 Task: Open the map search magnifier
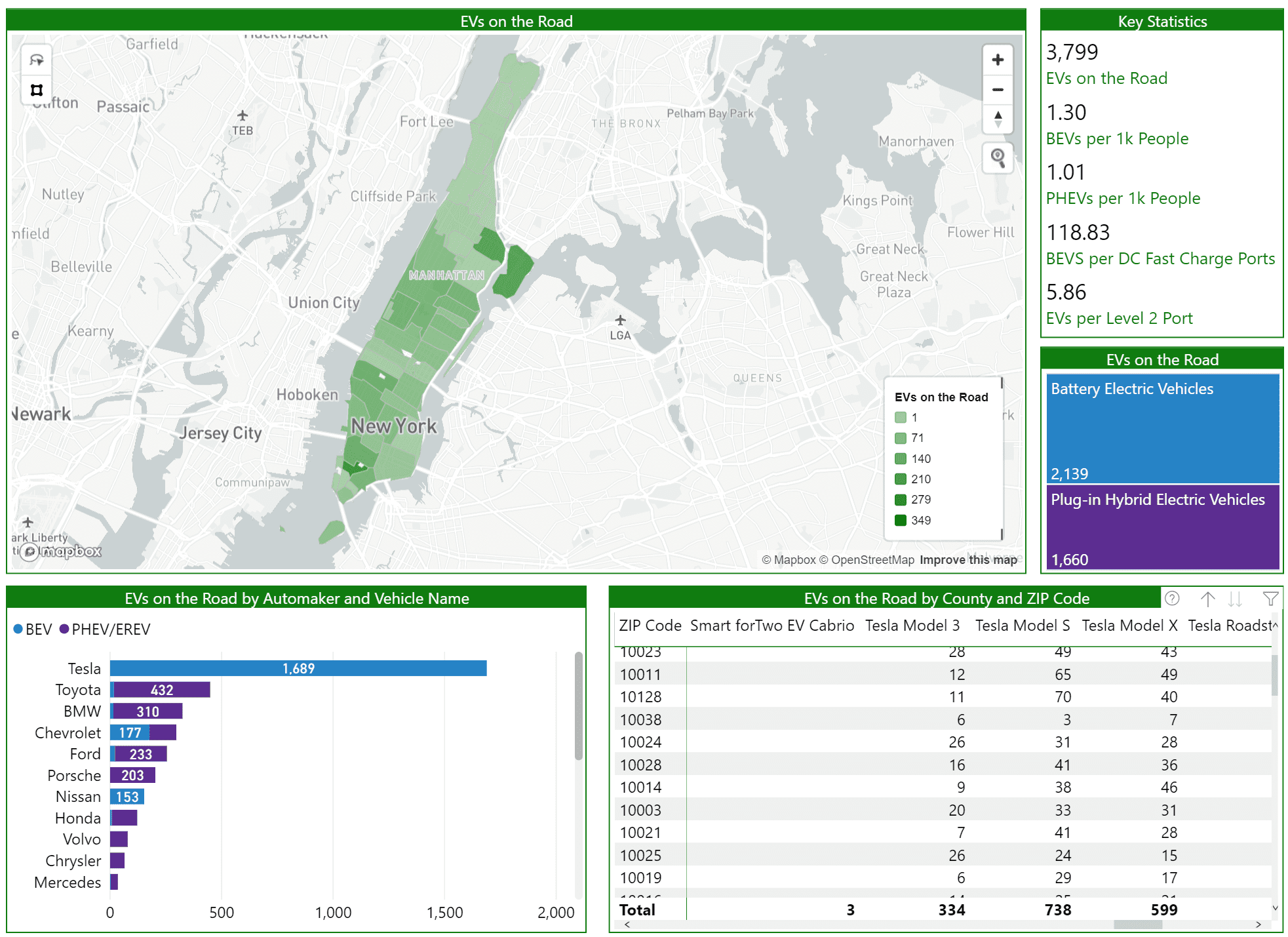coord(997,157)
